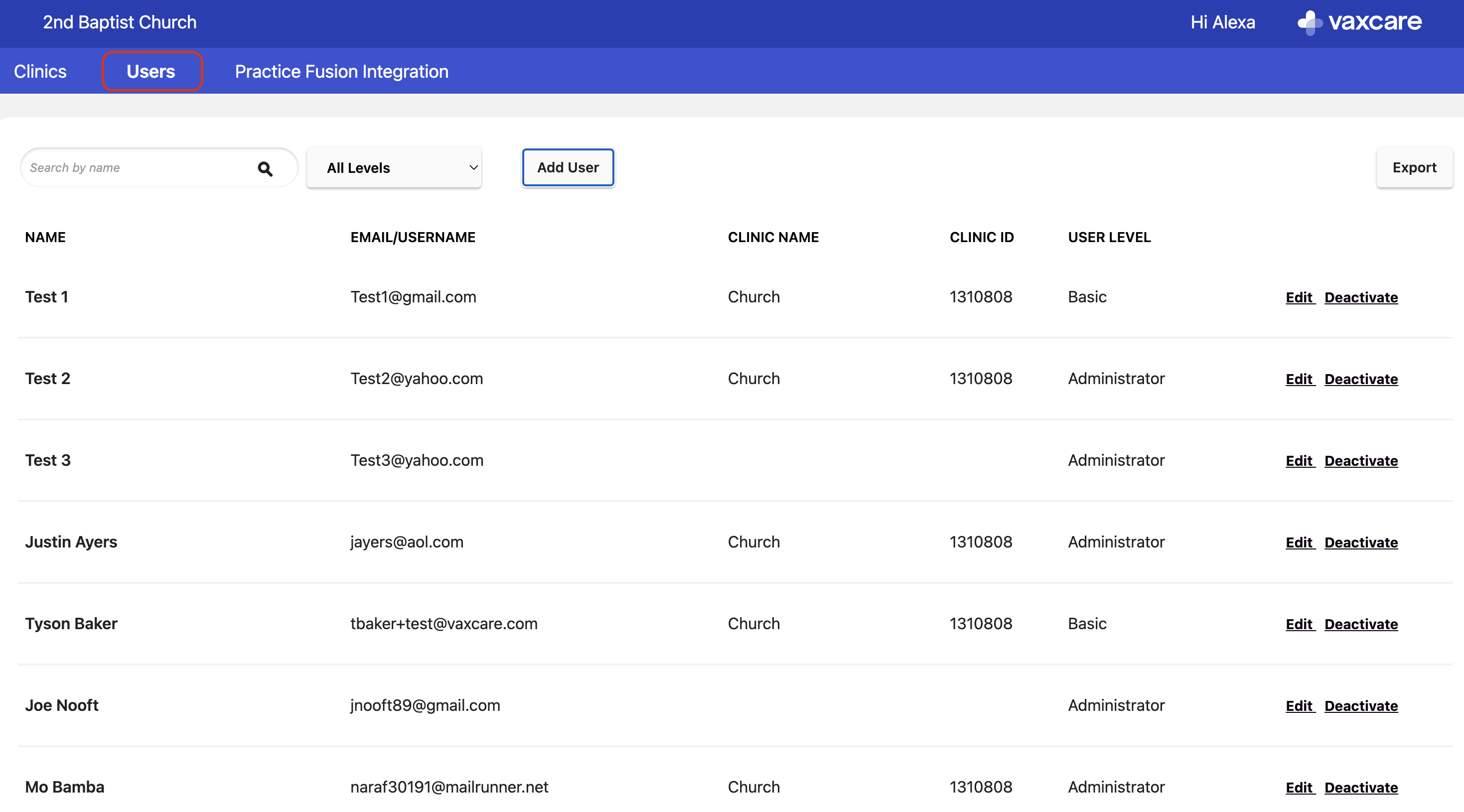This screenshot has width=1464, height=812.
Task: Expand the All Levels dropdown
Action: point(394,167)
